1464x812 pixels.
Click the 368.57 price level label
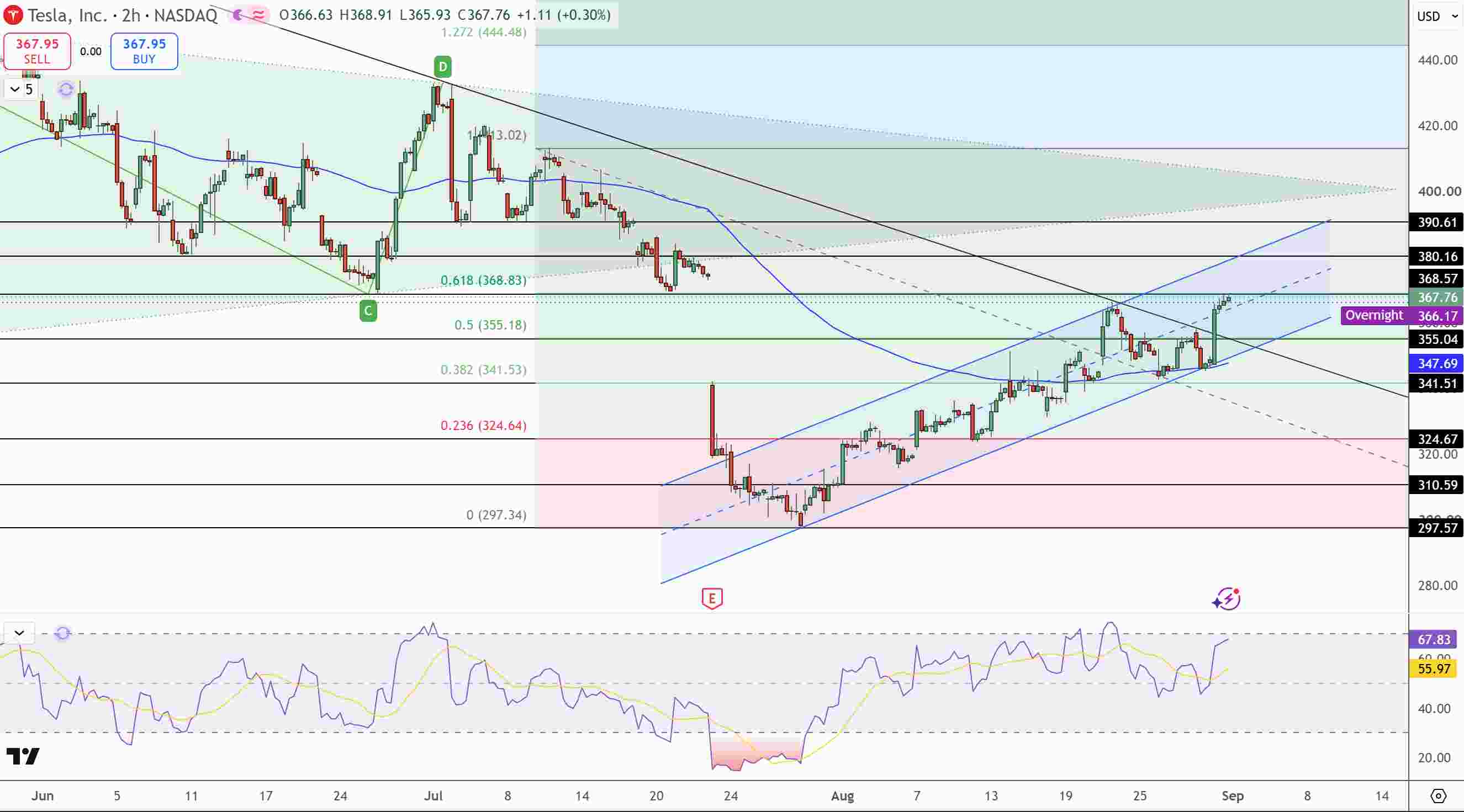tap(1436, 278)
